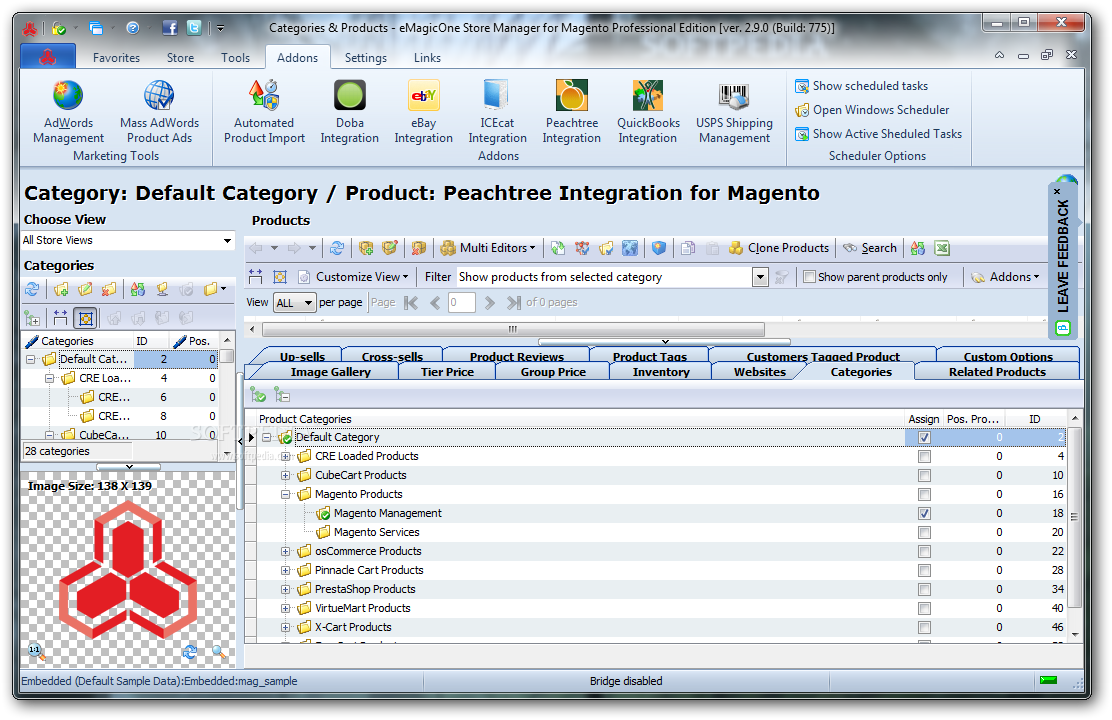The height and width of the screenshot is (720, 1112).
Task: Open the All Store Views dropdown
Action: [x=227, y=240]
